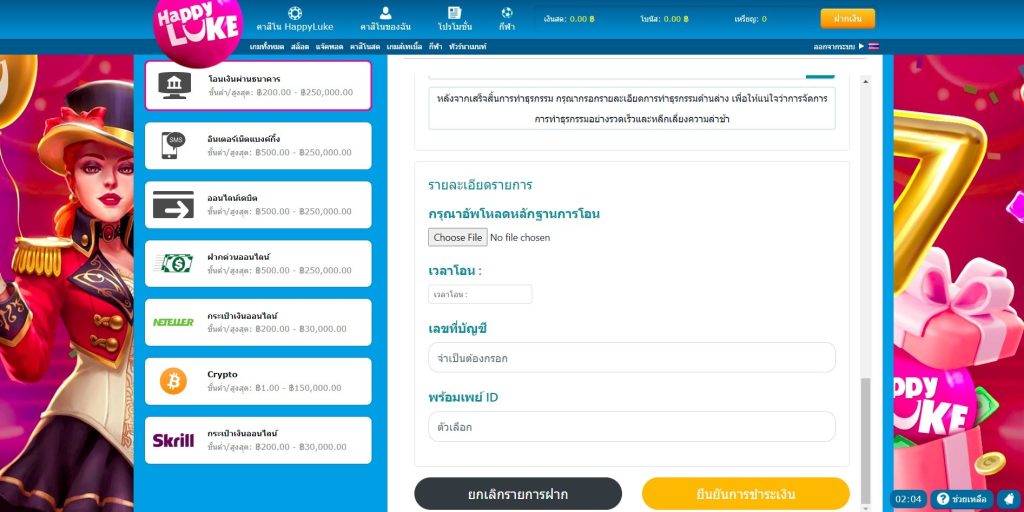Open กีฬา in the submenu bar

click(436, 47)
